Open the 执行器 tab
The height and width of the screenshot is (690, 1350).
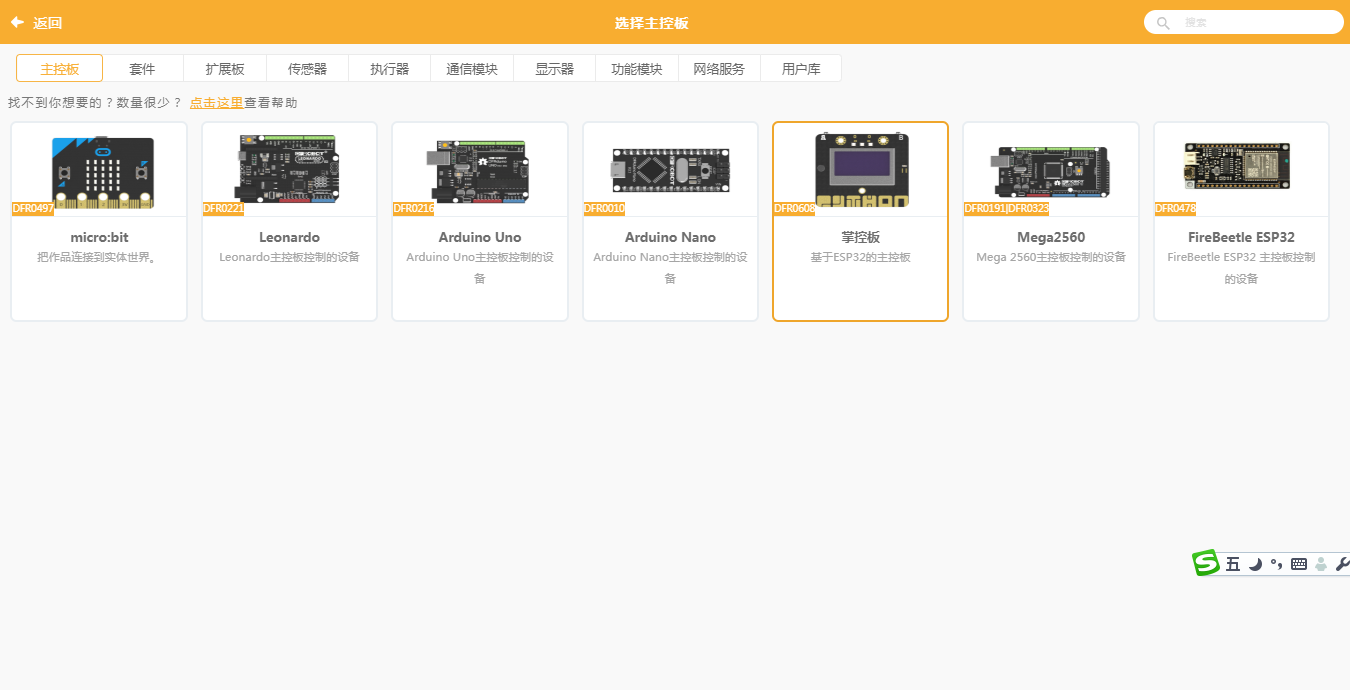(x=389, y=69)
